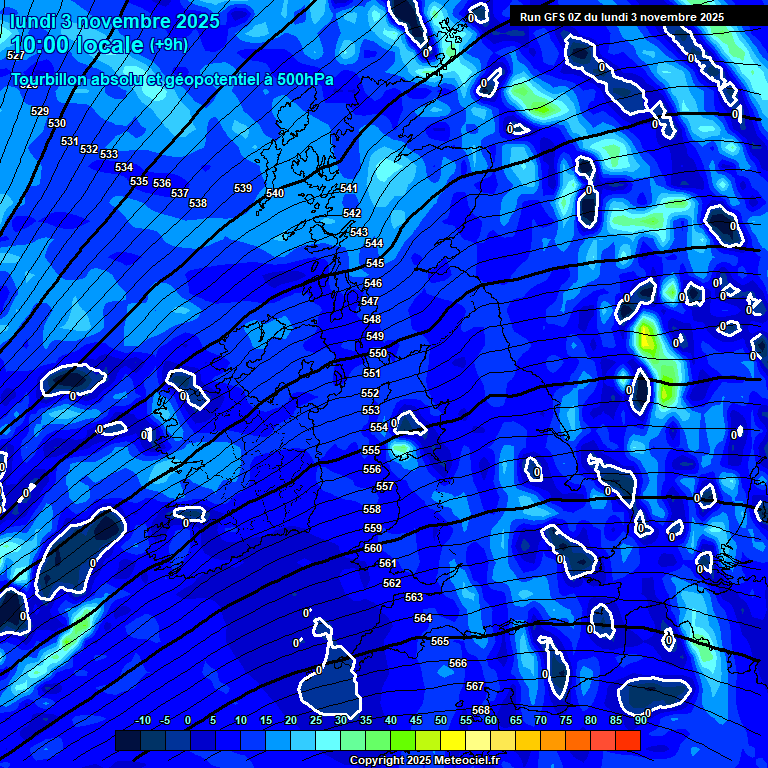Click the 545 geopotential contour label
This screenshot has width=768, height=768.
coord(374,263)
